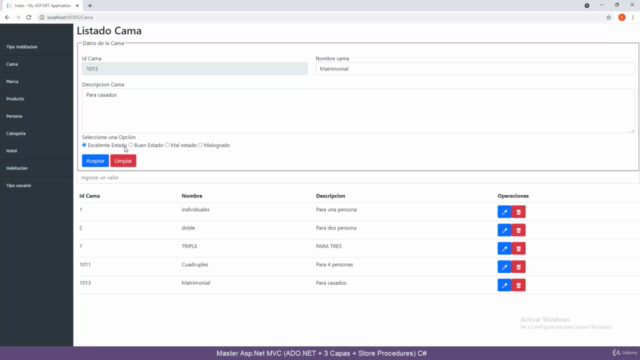View site information icon in address bar
Image resolution: width=640 pixels, height=360 pixels.
pyautogui.click(x=42, y=17)
